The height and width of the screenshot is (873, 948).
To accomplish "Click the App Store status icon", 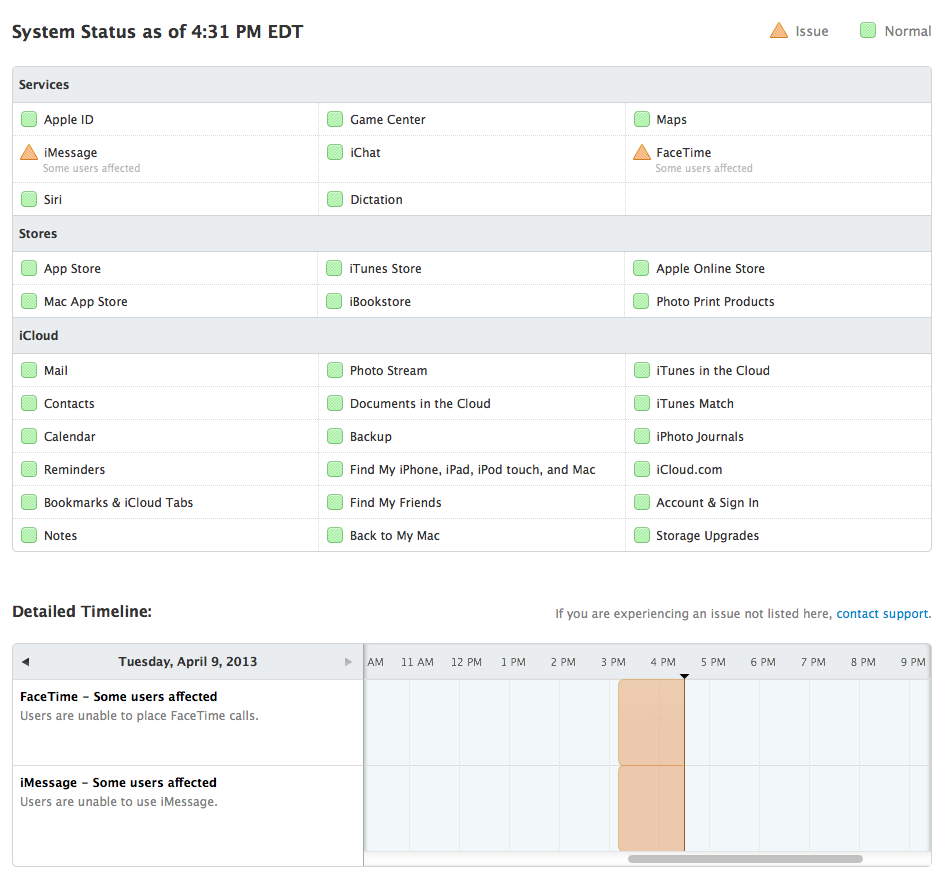I will tap(29, 269).
